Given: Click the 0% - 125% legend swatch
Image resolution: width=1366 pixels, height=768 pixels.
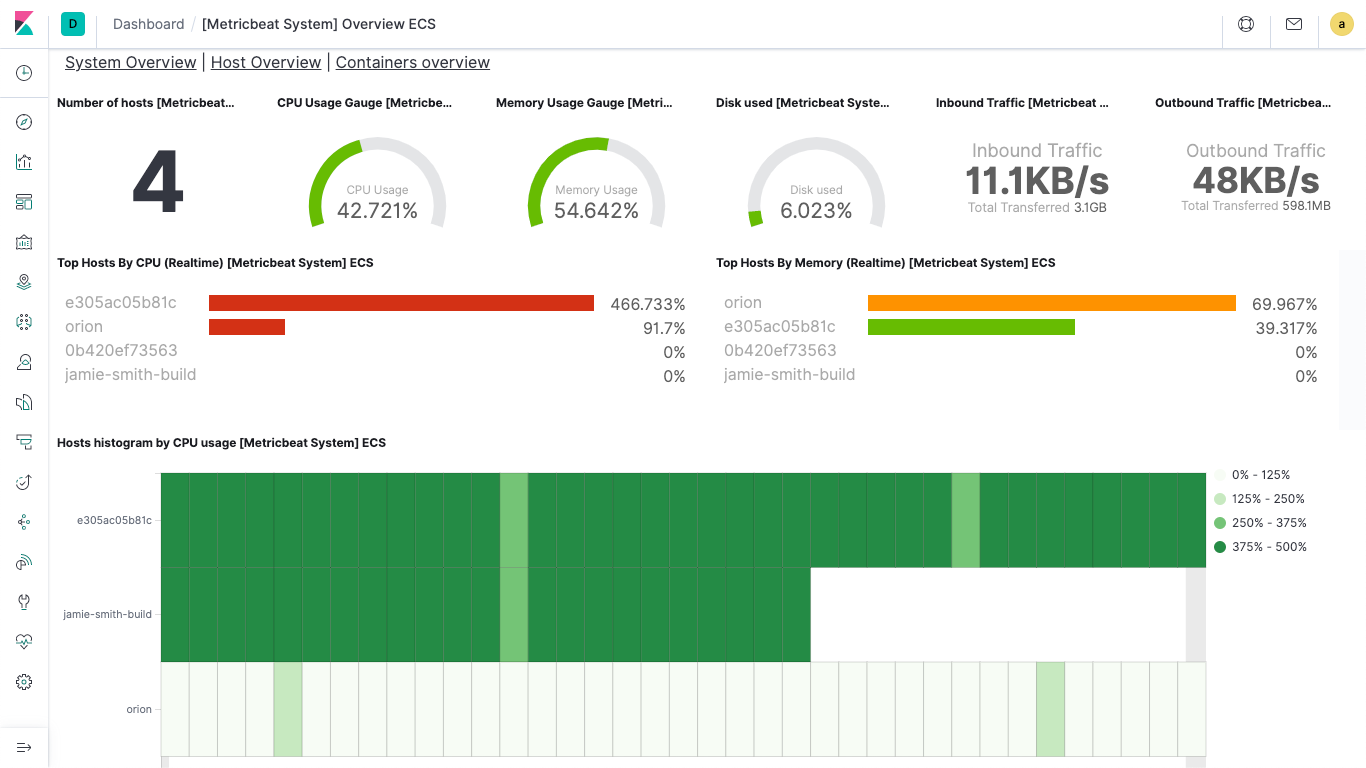Looking at the screenshot, I should tap(1220, 475).
